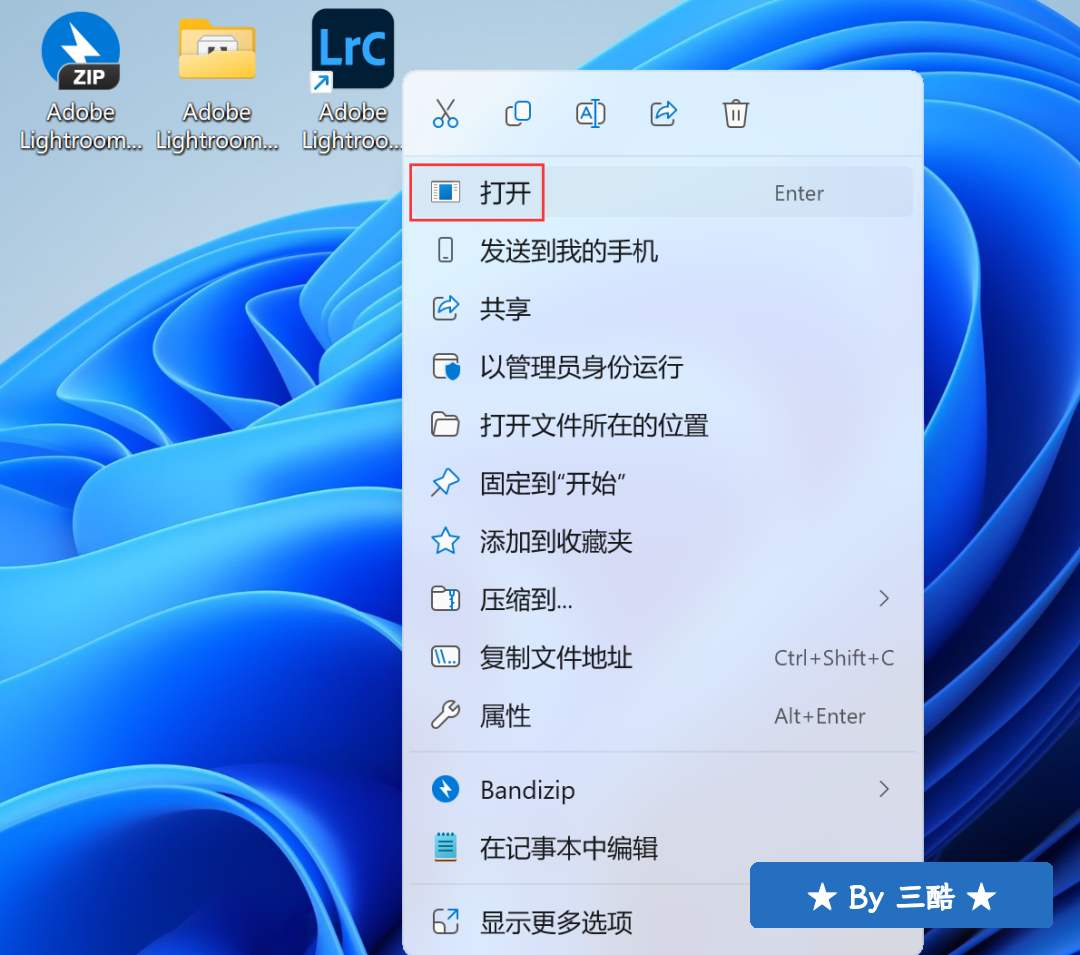The height and width of the screenshot is (955, 1080).
Task: Choose 以管理员身份运行
Action: point(661,367)
